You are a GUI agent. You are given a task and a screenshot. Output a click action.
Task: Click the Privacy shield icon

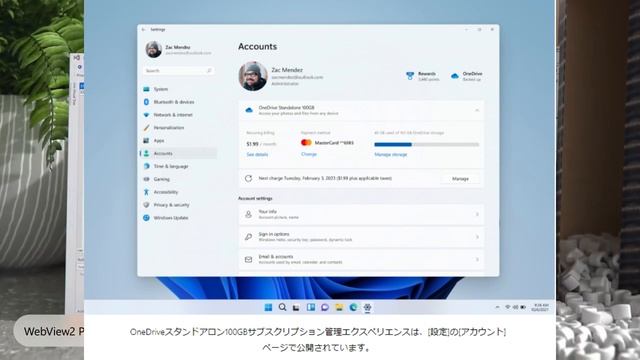click(146, 205)
